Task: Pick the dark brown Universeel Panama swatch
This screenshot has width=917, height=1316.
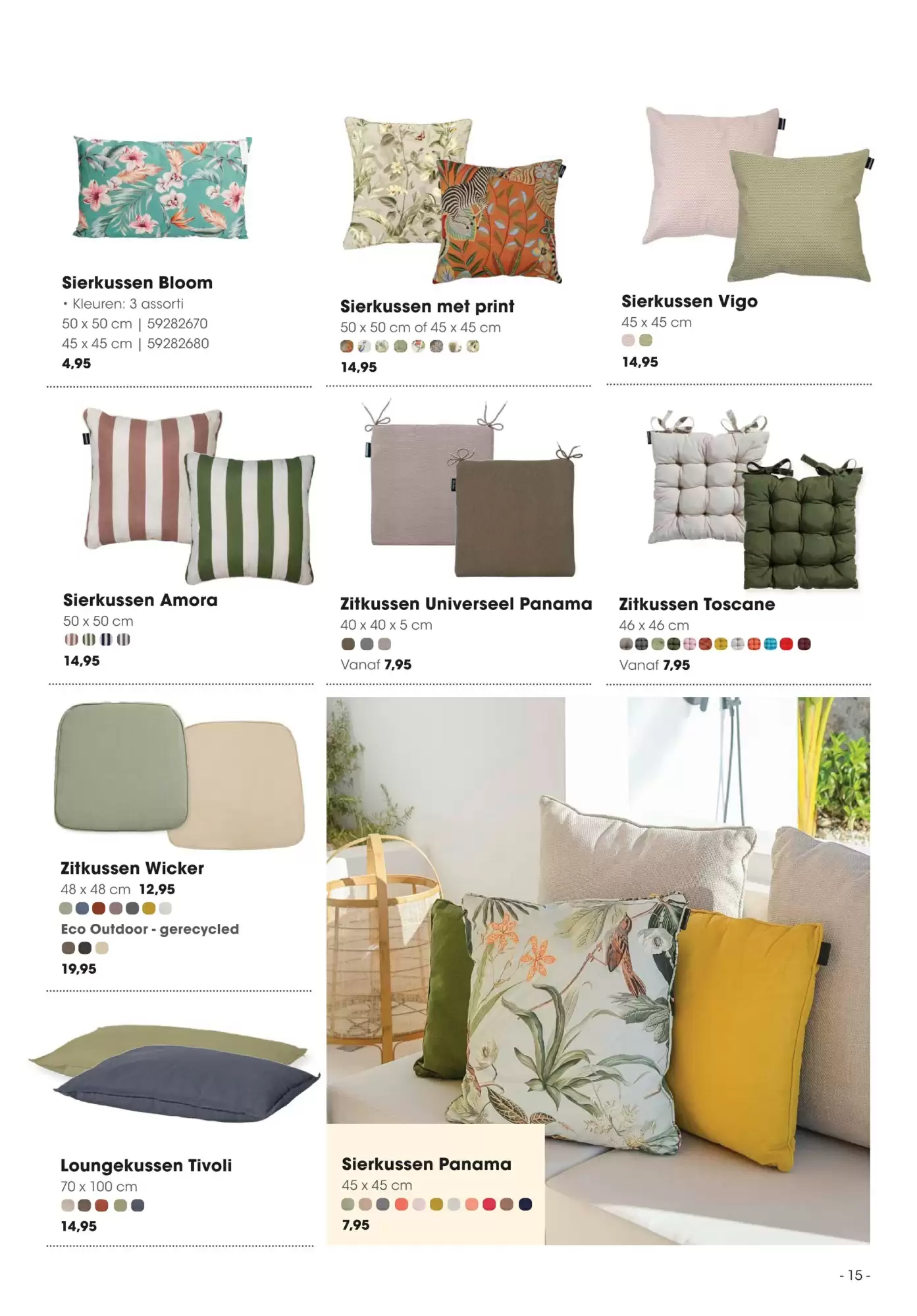Action: [x=348, y=644]
